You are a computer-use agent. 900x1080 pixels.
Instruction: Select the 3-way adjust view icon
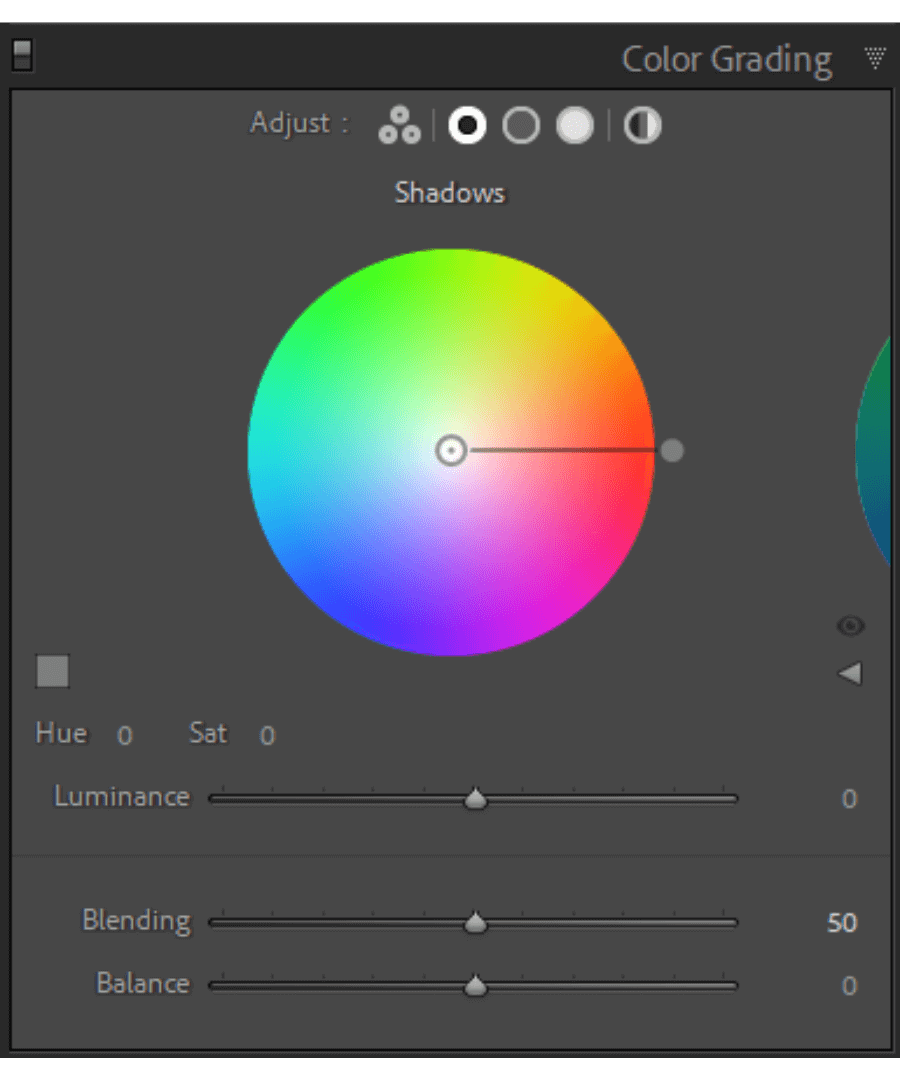point(399,125)
